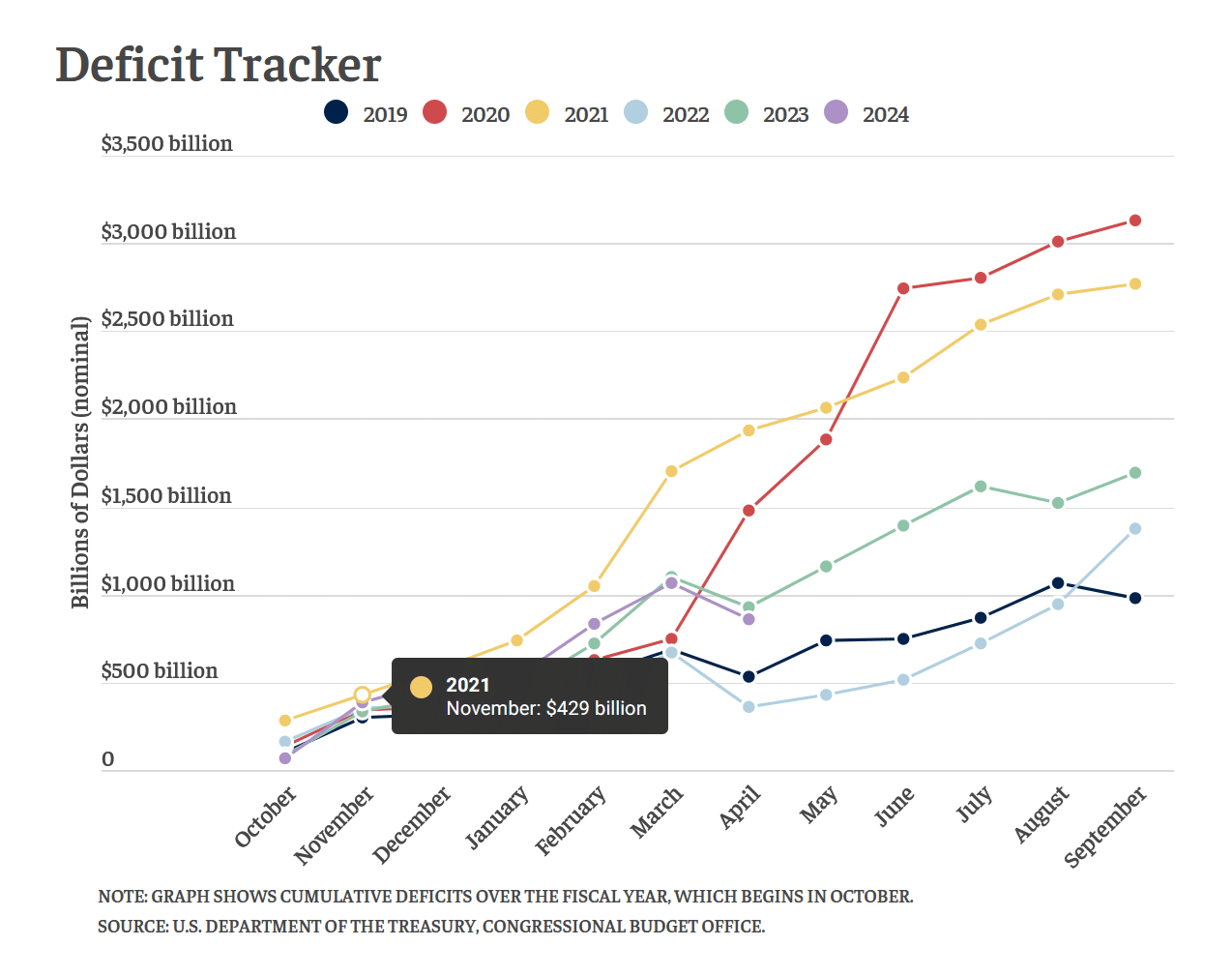Click the 2020 May data point

[826, 439]
